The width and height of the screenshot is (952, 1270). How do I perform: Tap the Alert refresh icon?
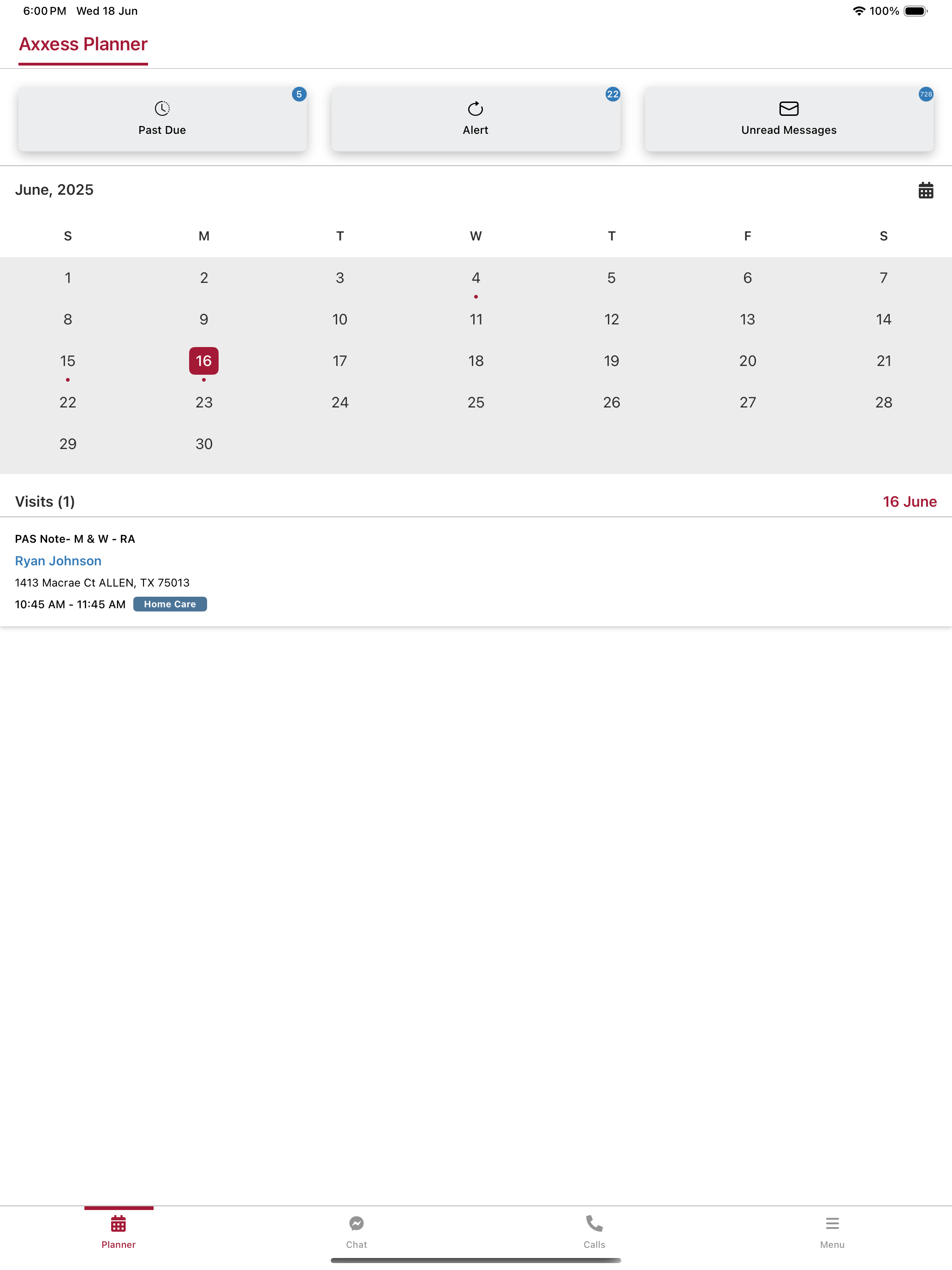point(476,108)
